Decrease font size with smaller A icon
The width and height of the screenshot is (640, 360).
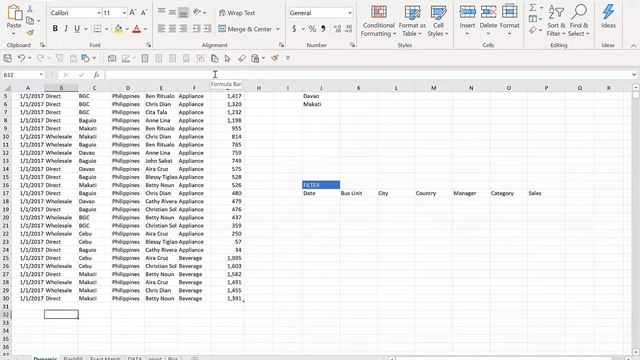point(144,13)
